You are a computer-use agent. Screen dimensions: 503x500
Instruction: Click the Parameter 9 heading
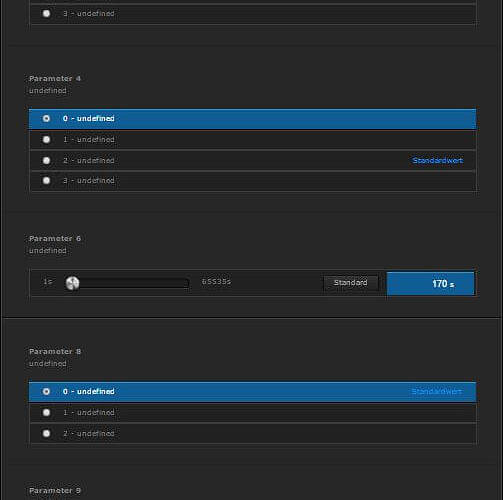(55, 491)
